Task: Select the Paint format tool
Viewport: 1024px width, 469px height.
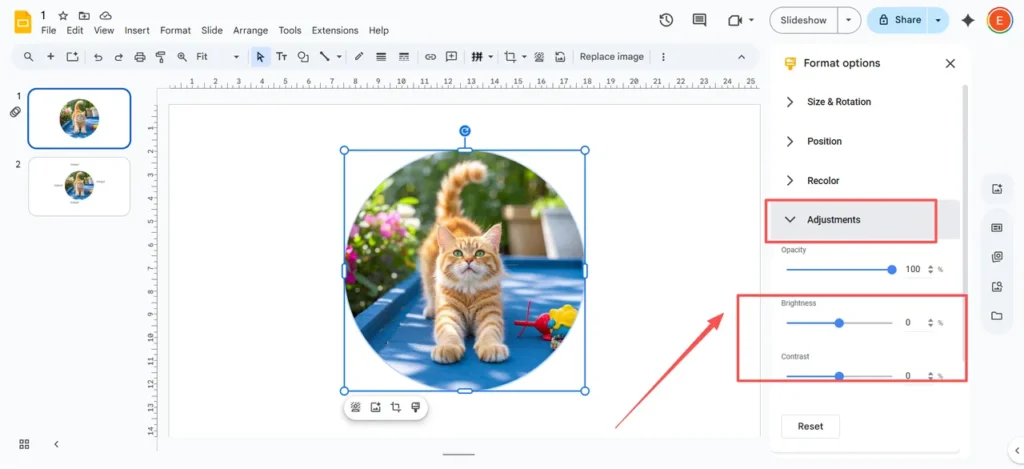Action: tap(161, 57)
